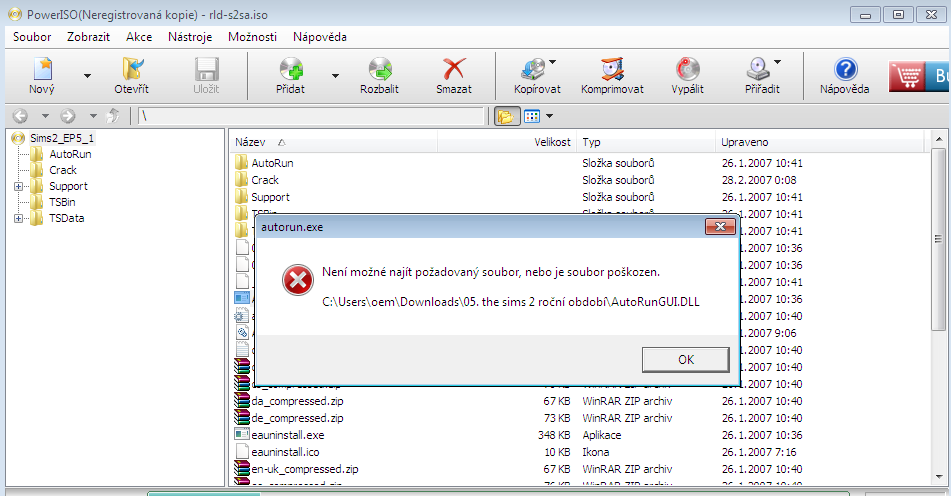951x496 pixels.
Task: Expand the Support tree node
Action: (x=18, y=187)
